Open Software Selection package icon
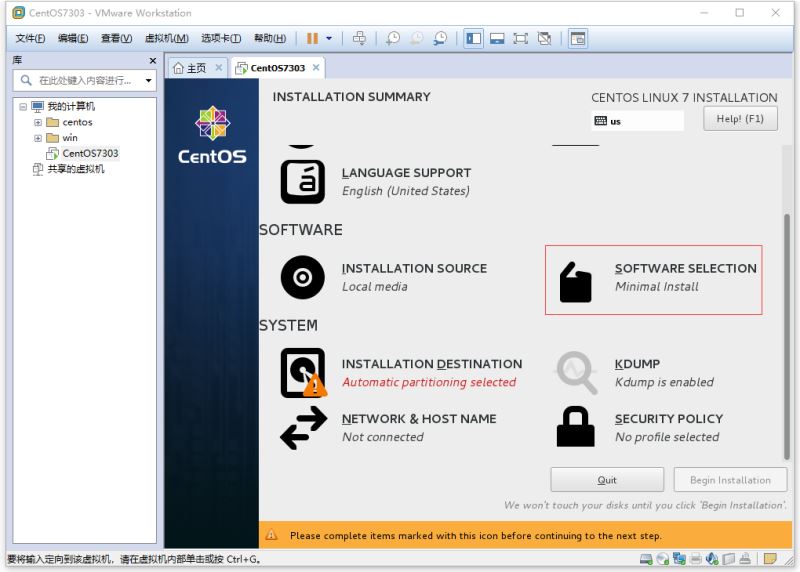The width and height of the screenshot is (800, 572). [x=575, y=281]
